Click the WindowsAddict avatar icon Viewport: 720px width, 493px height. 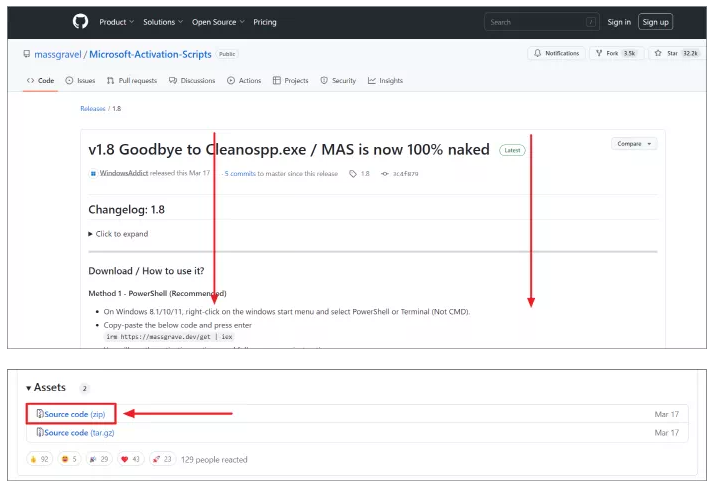click(x=93, y=174)
